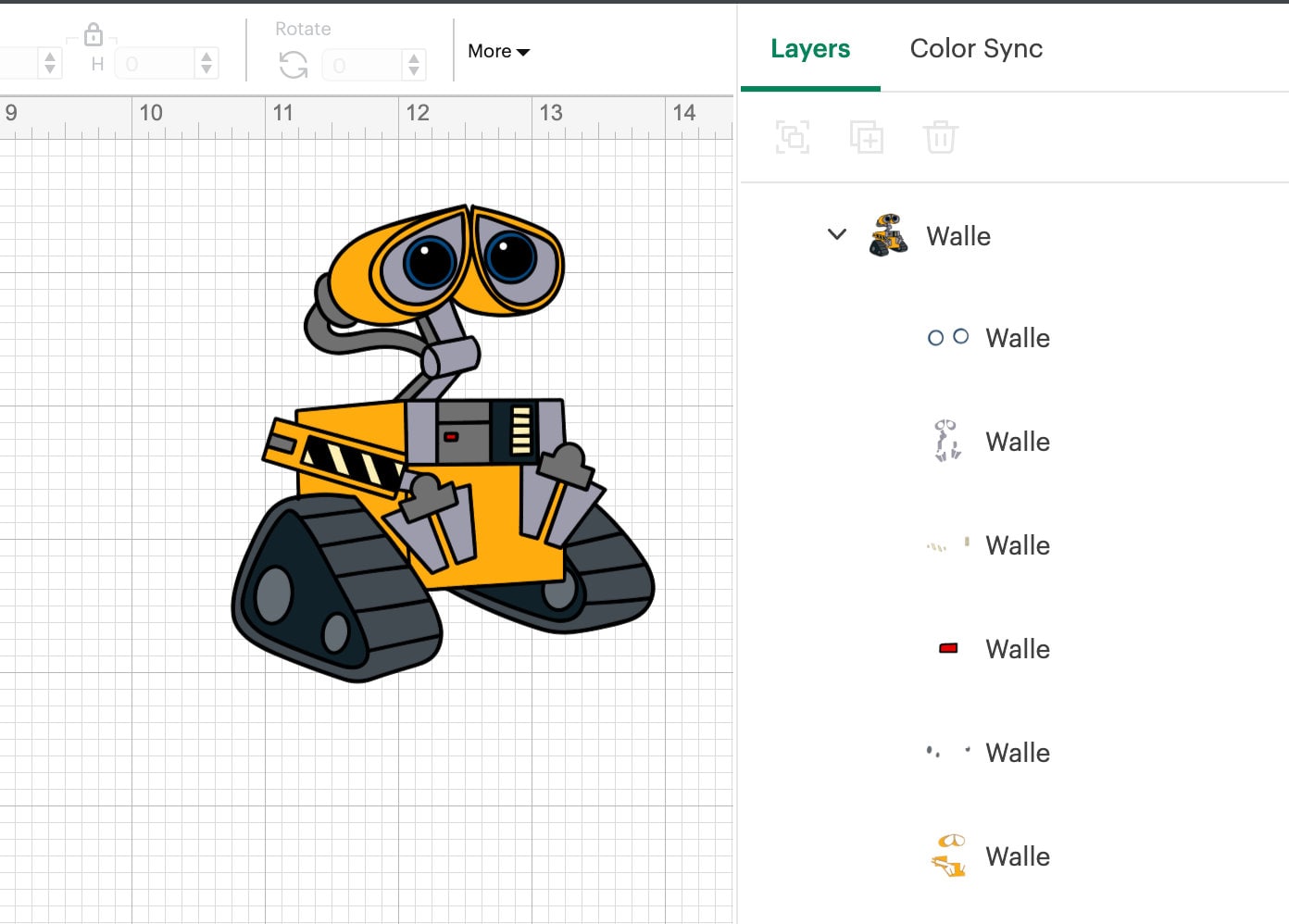Increase the Rotate value using its stepper
Viewport: 1289px width, 924px height.
(413, 57)
